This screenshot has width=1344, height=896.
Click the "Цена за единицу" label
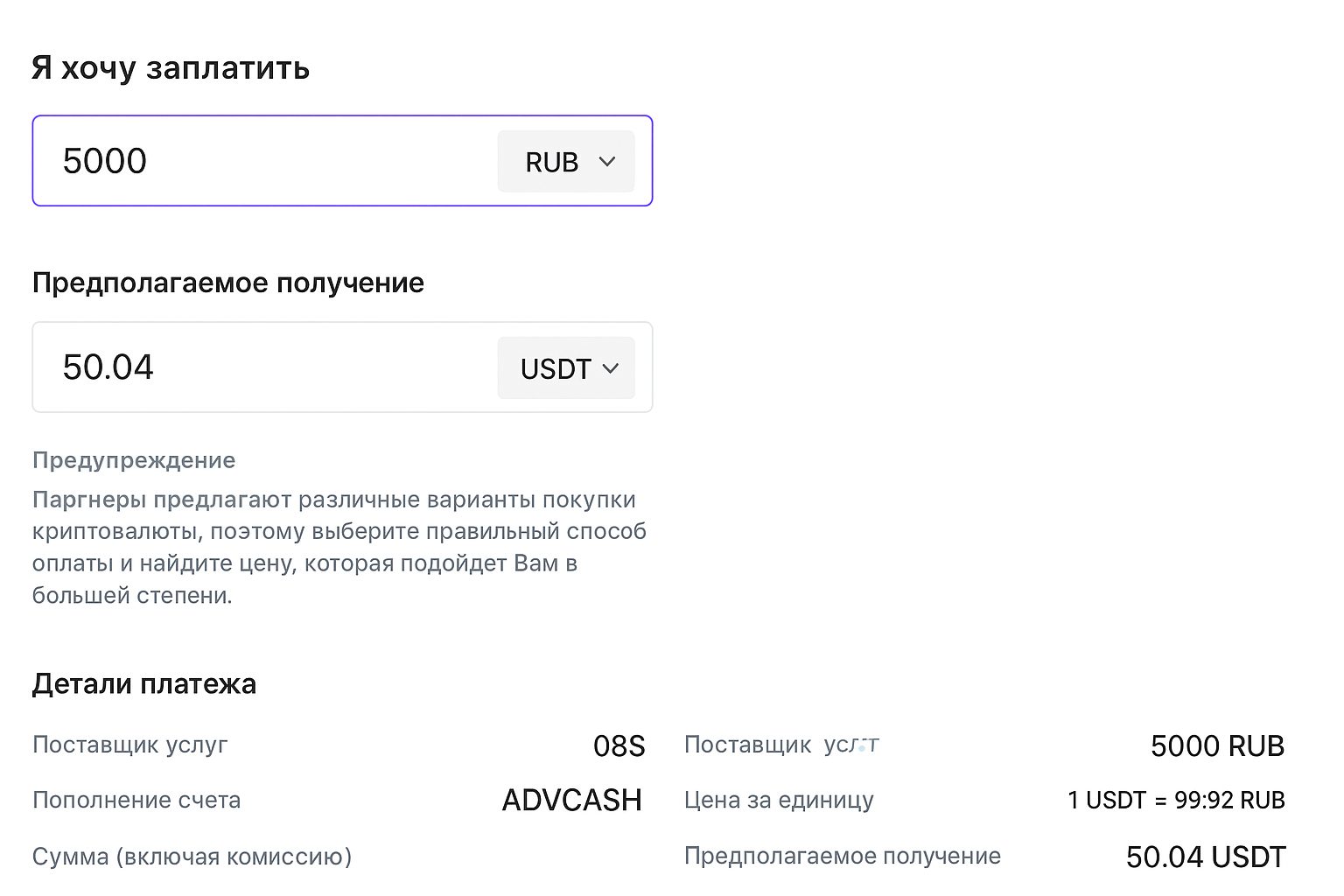[779, 801]
